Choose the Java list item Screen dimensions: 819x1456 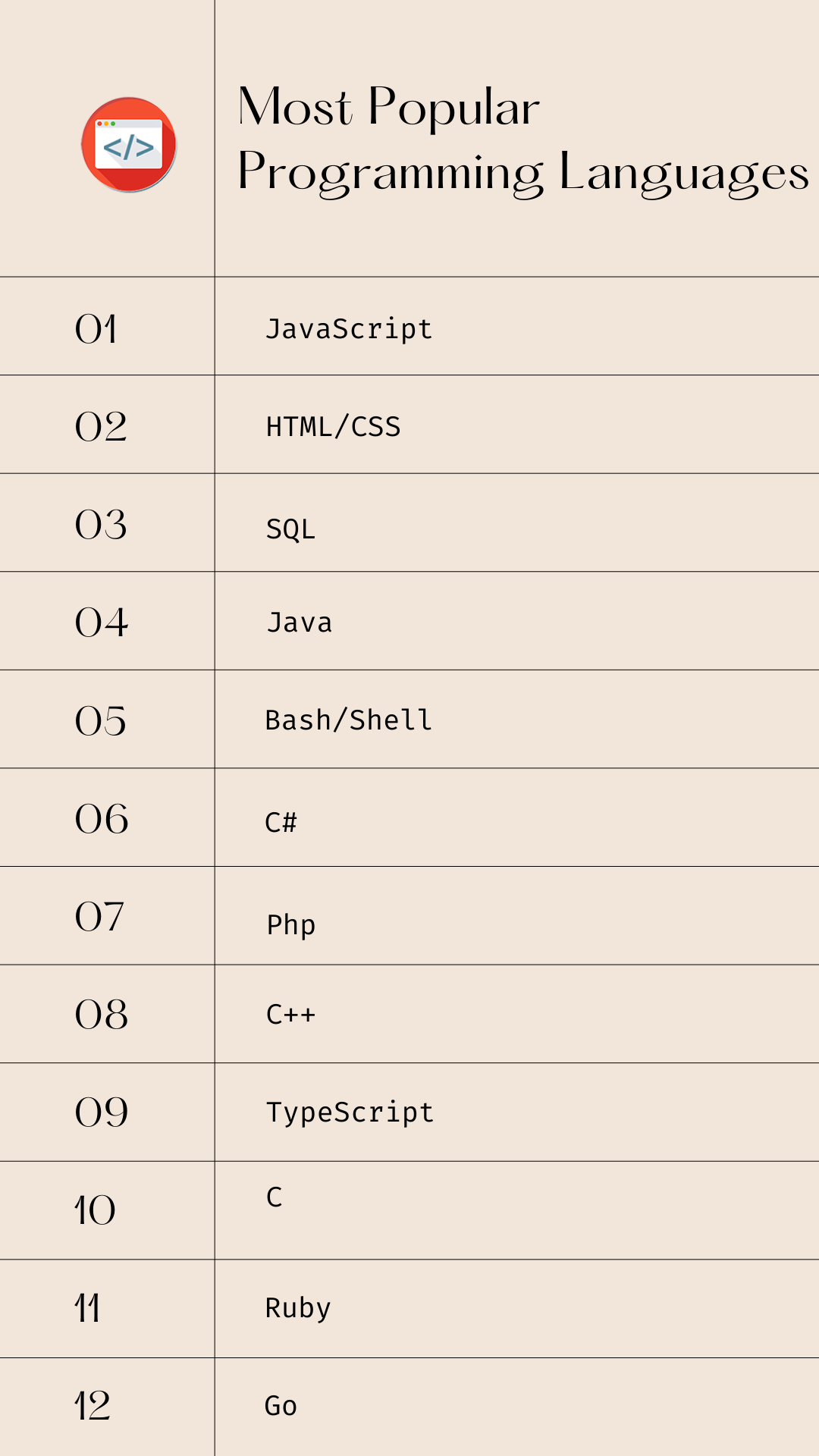pyautogui.click(x=300, y=623)
